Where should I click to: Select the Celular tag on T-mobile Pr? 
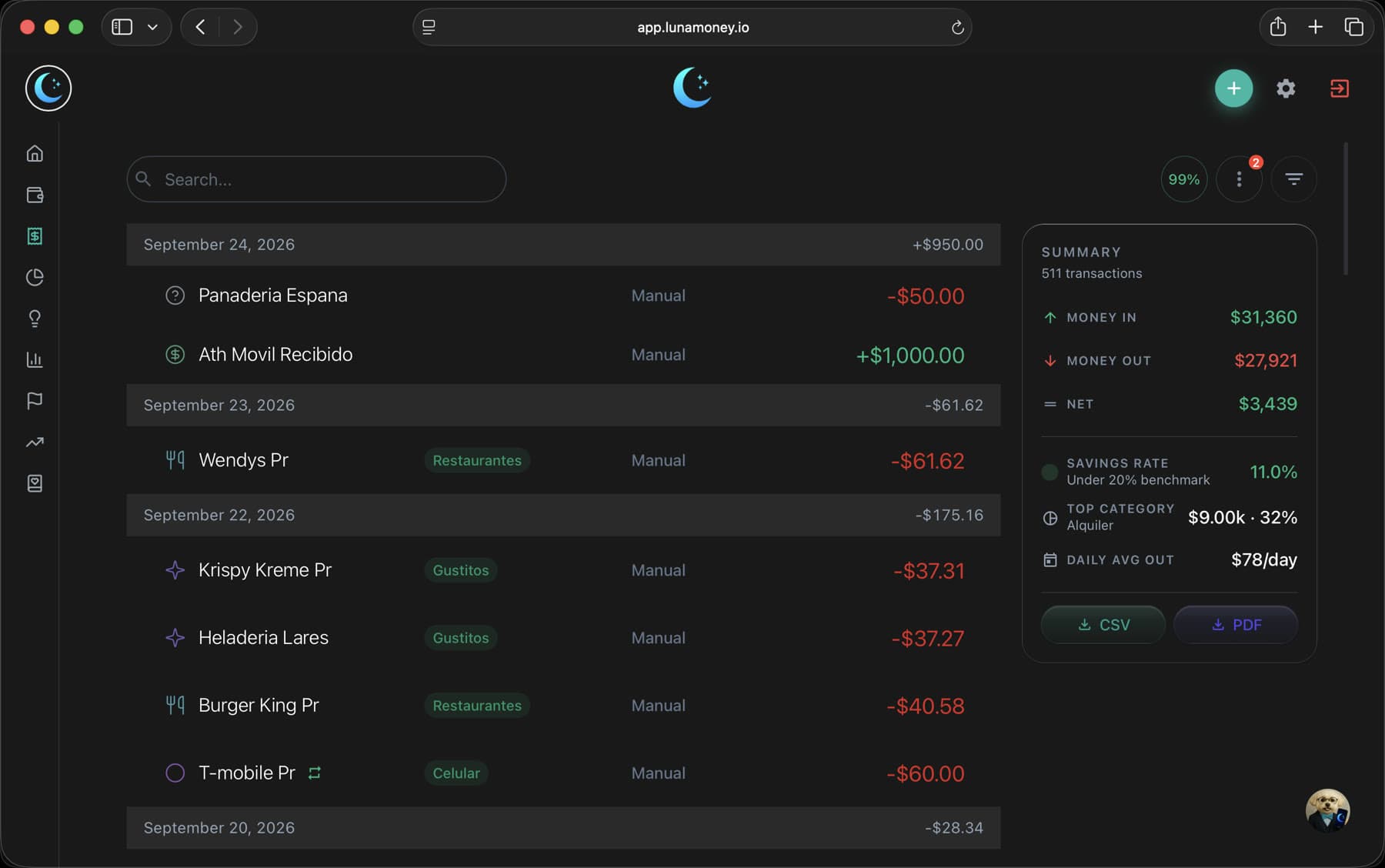456,773
